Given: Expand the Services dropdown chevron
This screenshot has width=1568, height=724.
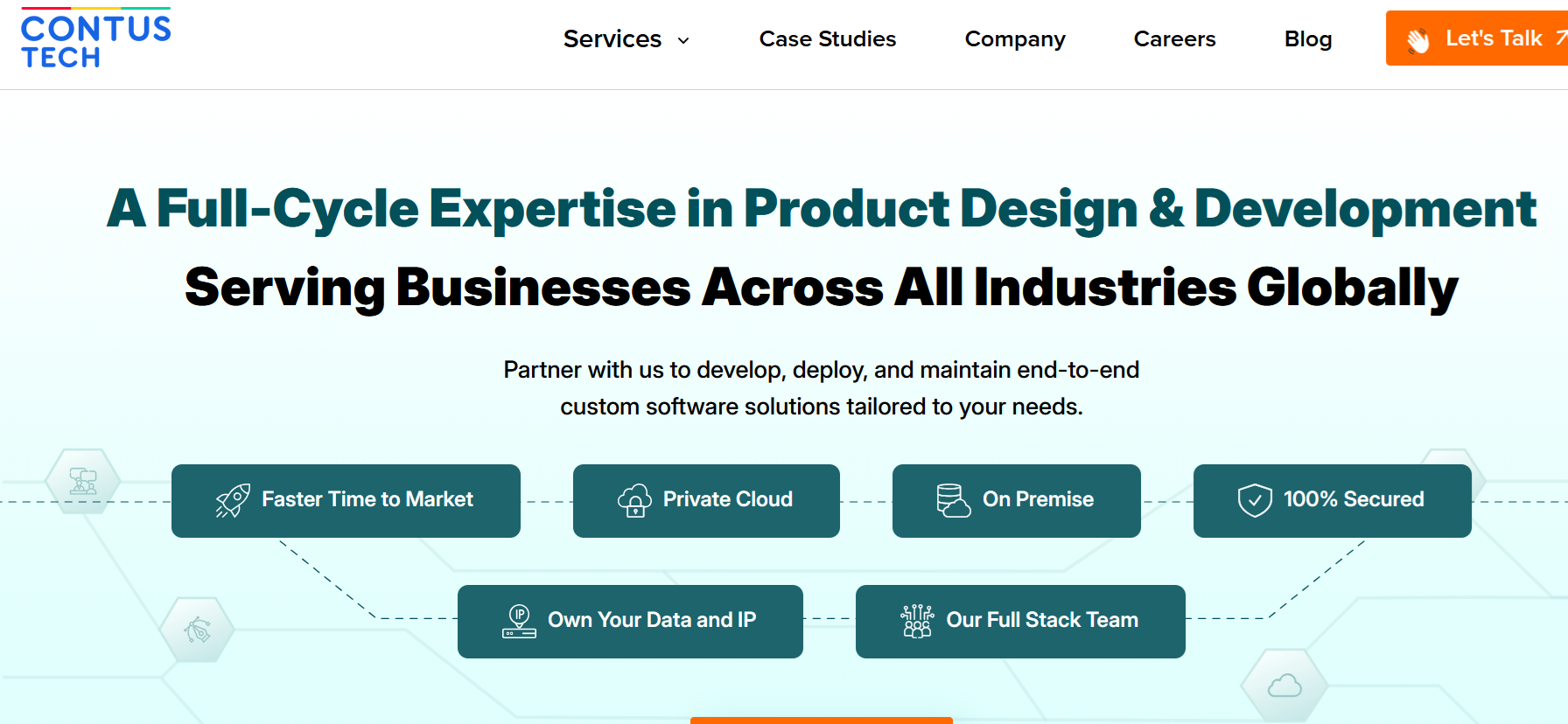Looking at the screenshot, I should (683, 40).
